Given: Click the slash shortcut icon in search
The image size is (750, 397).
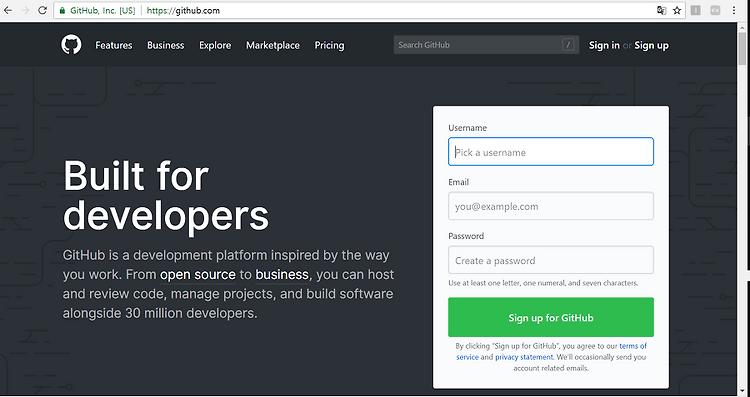Looking at the screenshot, I should 568,45.
